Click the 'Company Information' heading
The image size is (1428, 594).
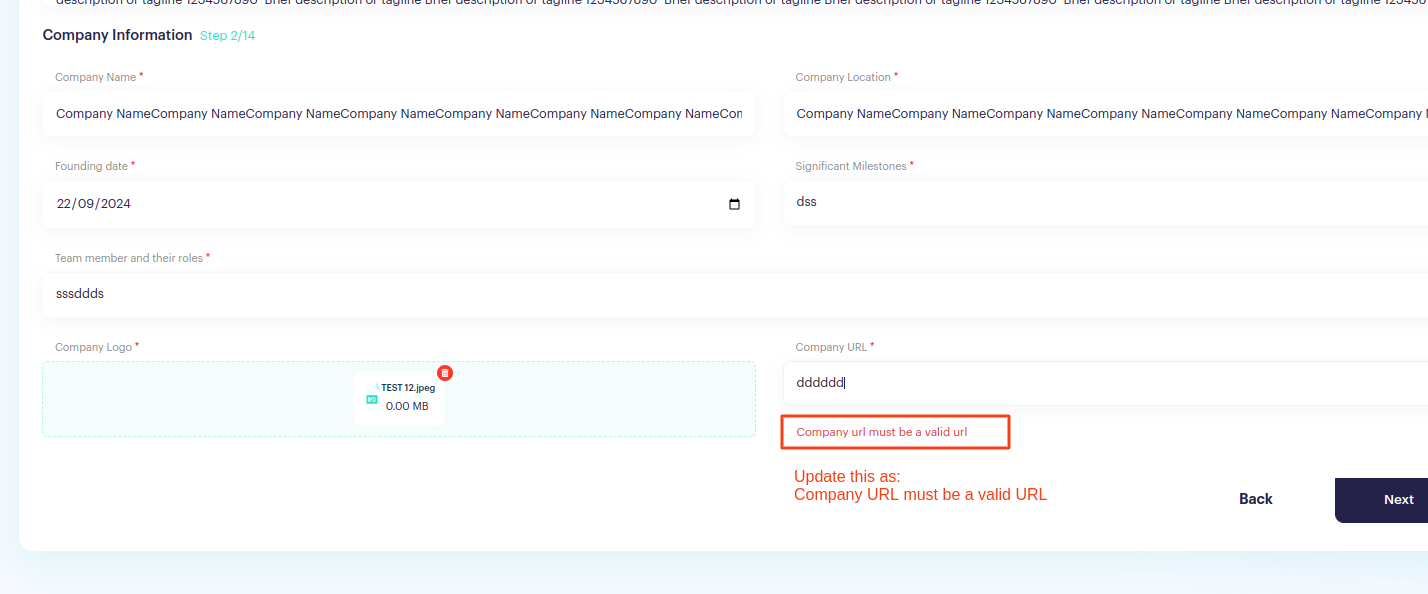pos(117,35)
